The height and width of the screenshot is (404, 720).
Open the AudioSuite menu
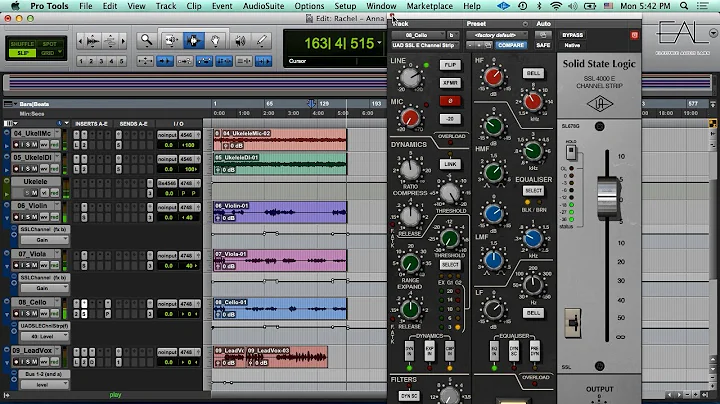point(263,6)
